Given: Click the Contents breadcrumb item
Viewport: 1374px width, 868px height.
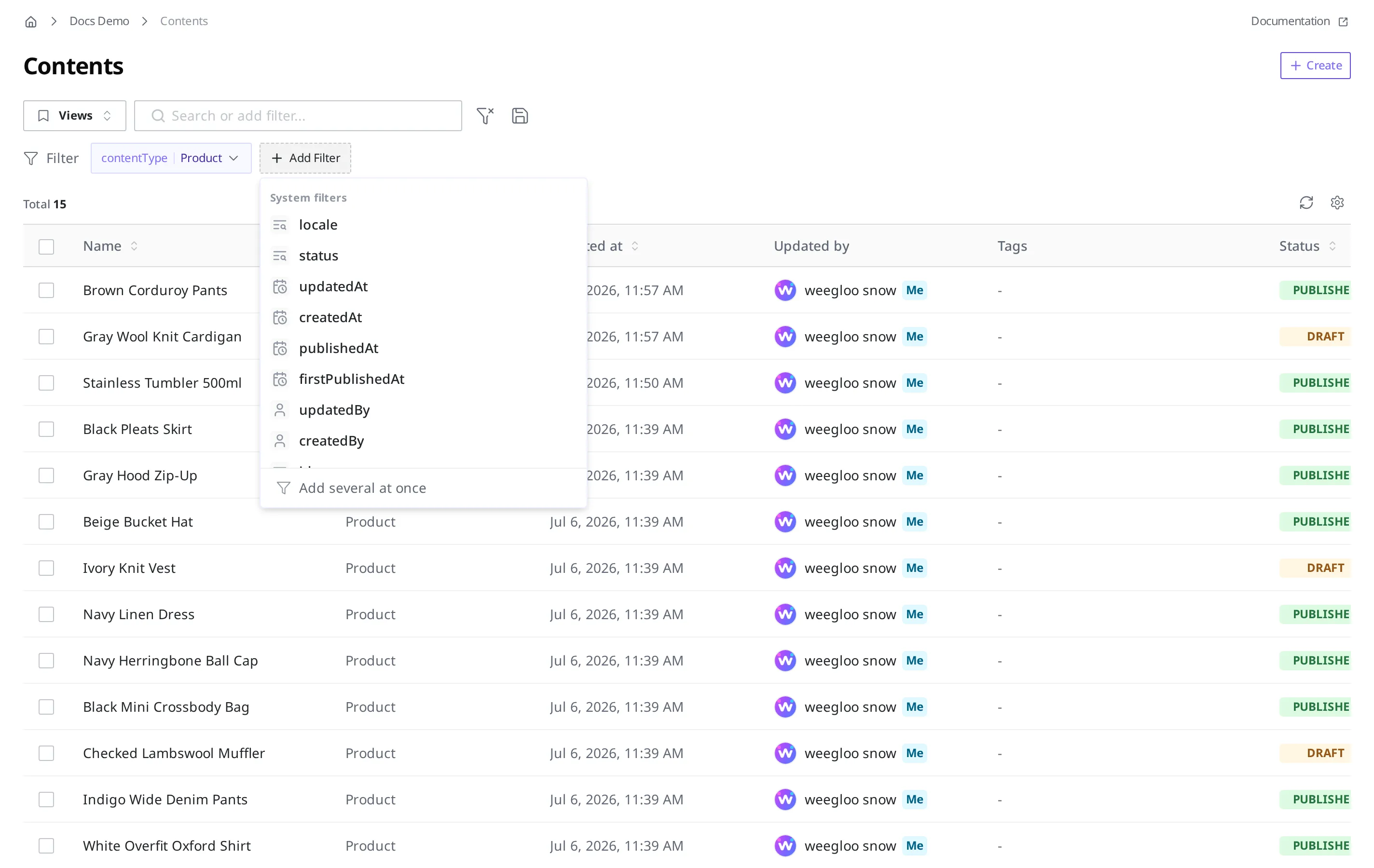Looking at the screenshot, I should click(184, 21).
